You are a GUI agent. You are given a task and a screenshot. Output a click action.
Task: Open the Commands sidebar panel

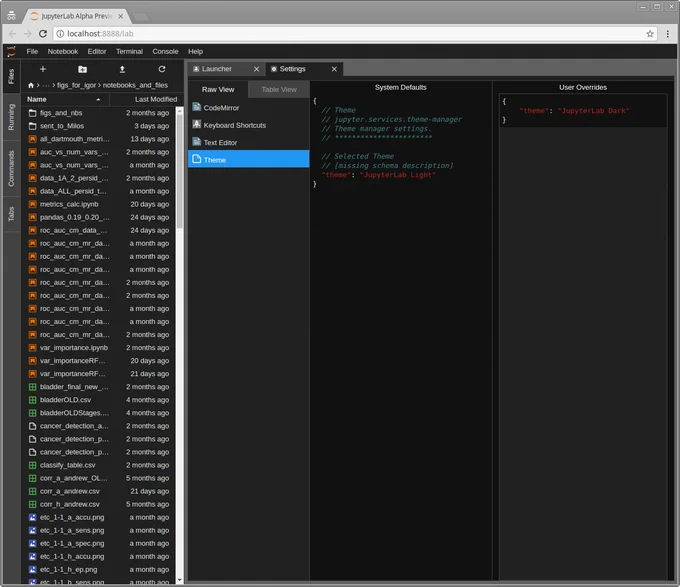coord(11,169)
